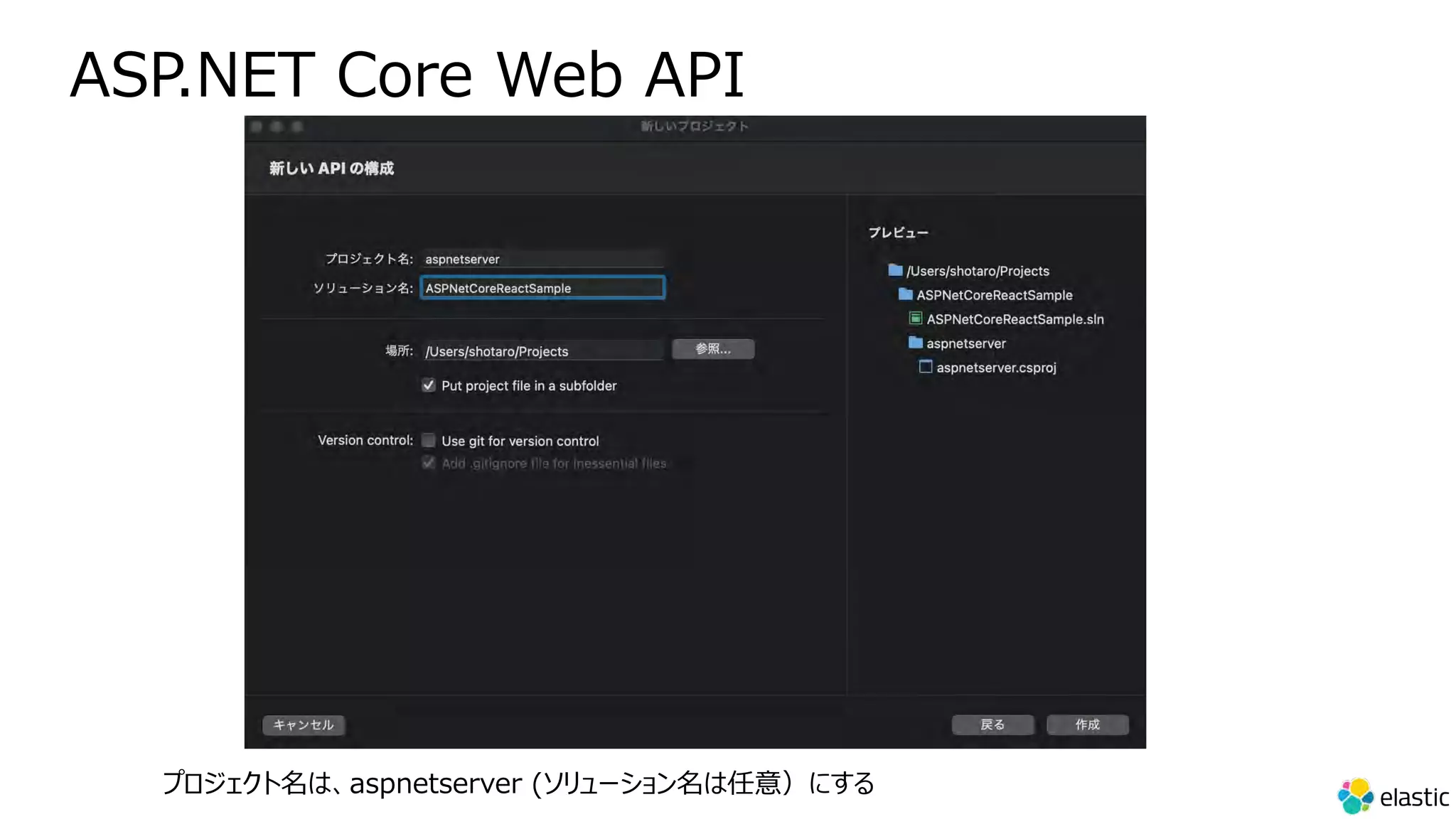Click /Users/shotaro/Projects text in preview tree
The width and height of the screenshot is (1456, 819).
[x=978, y=271]
